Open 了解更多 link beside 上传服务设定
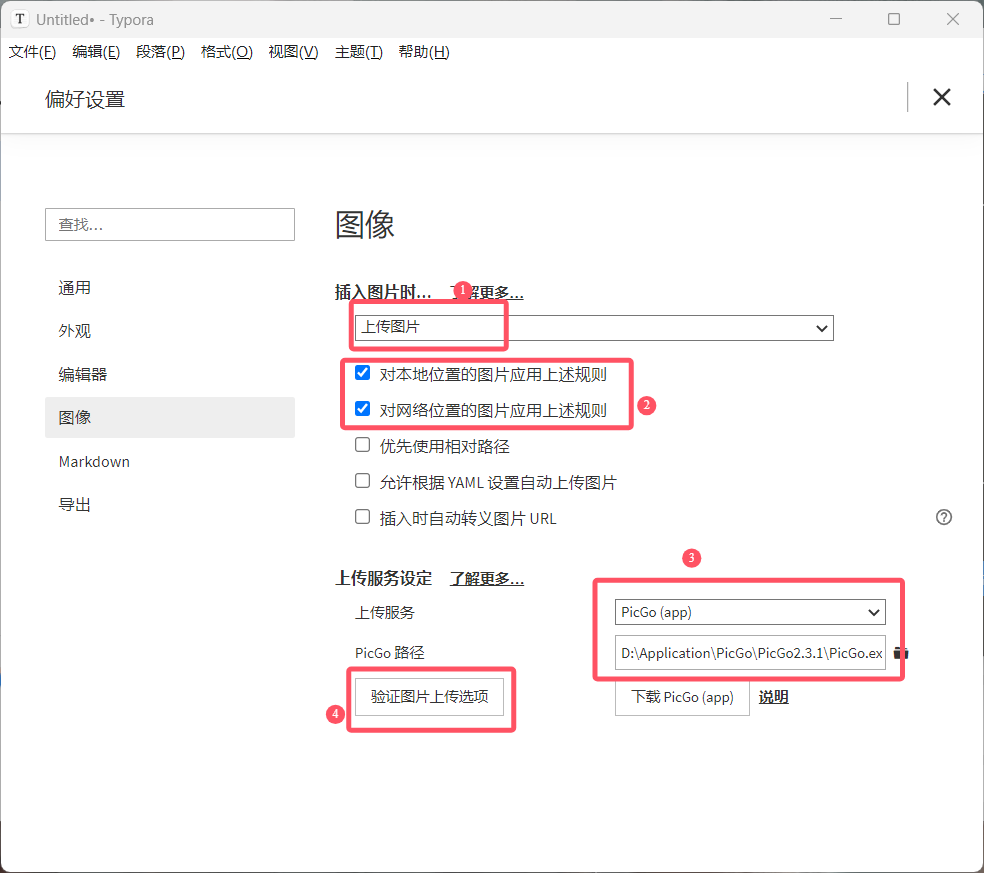 486,578
